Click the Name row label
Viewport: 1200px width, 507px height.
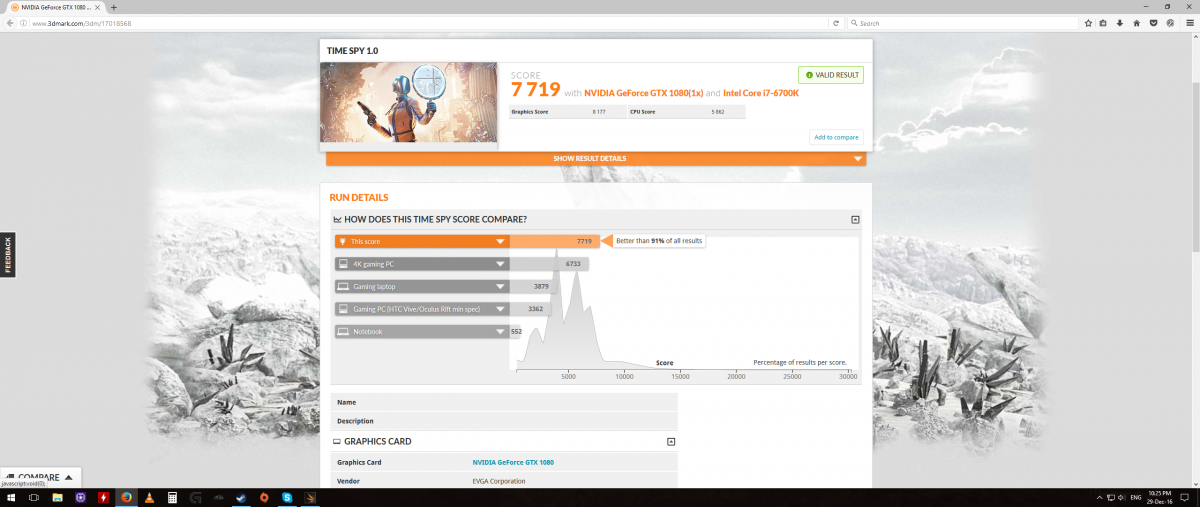click(347, 402)
